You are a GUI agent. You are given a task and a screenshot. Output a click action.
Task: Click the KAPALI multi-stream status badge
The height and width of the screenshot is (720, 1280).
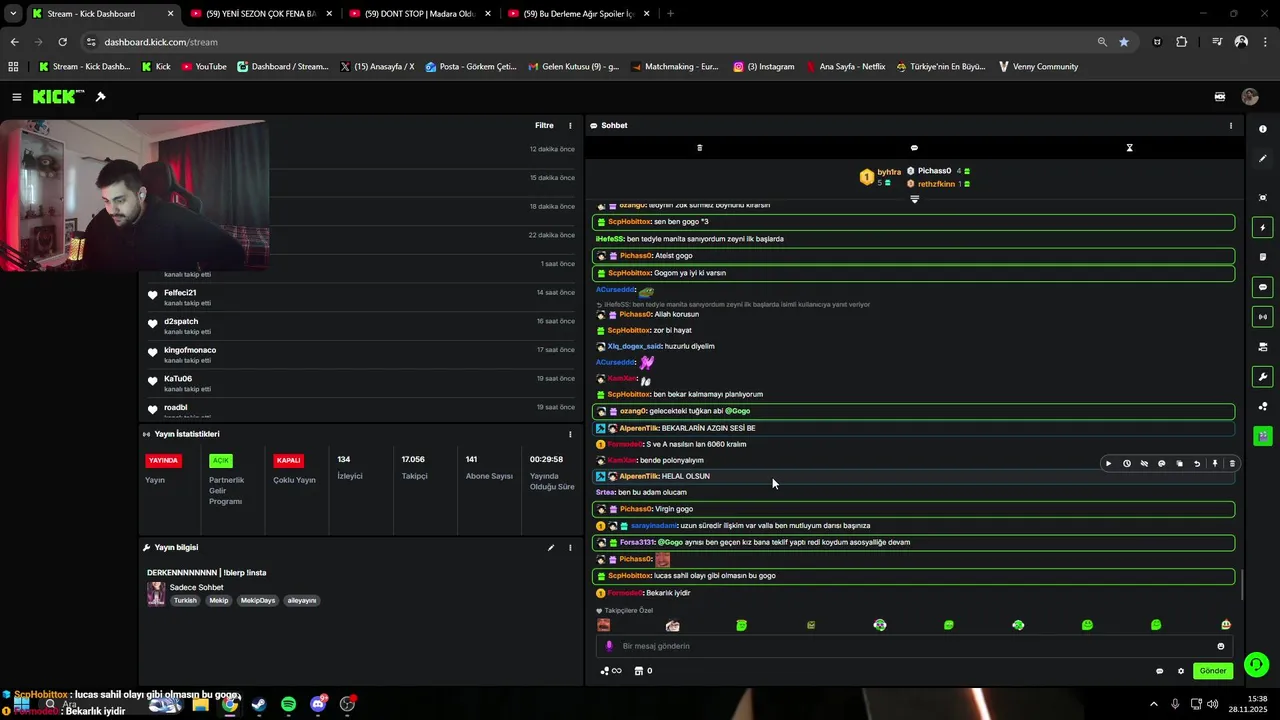(289, 461)
